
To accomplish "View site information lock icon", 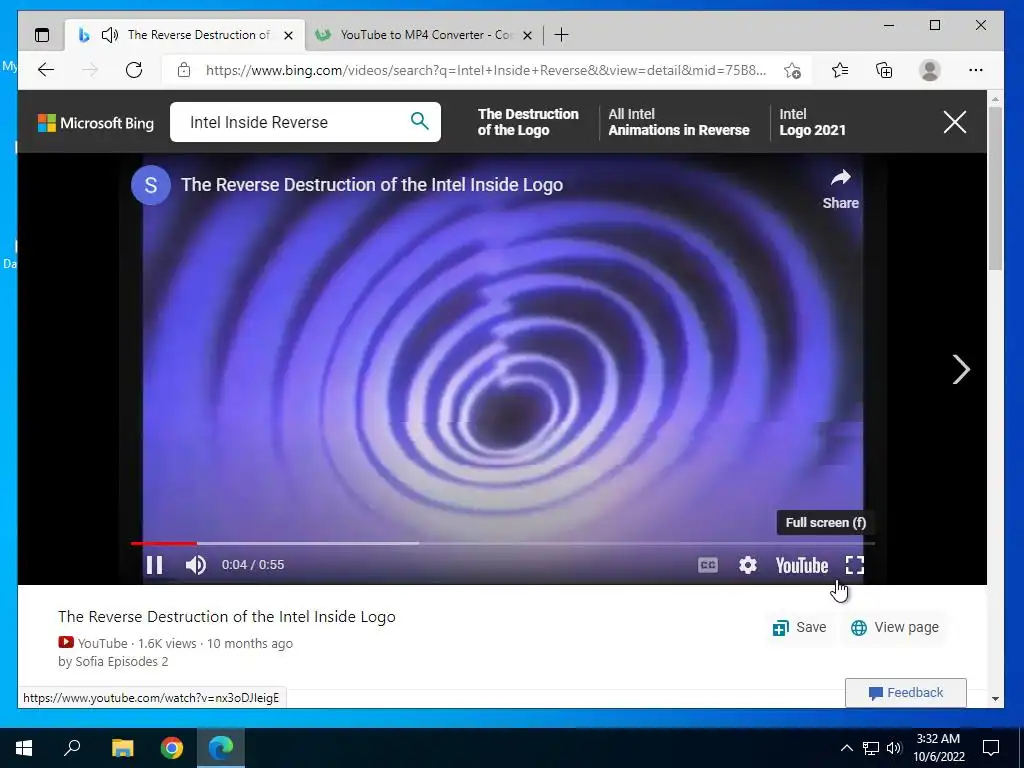I will (x=184, y=70).
